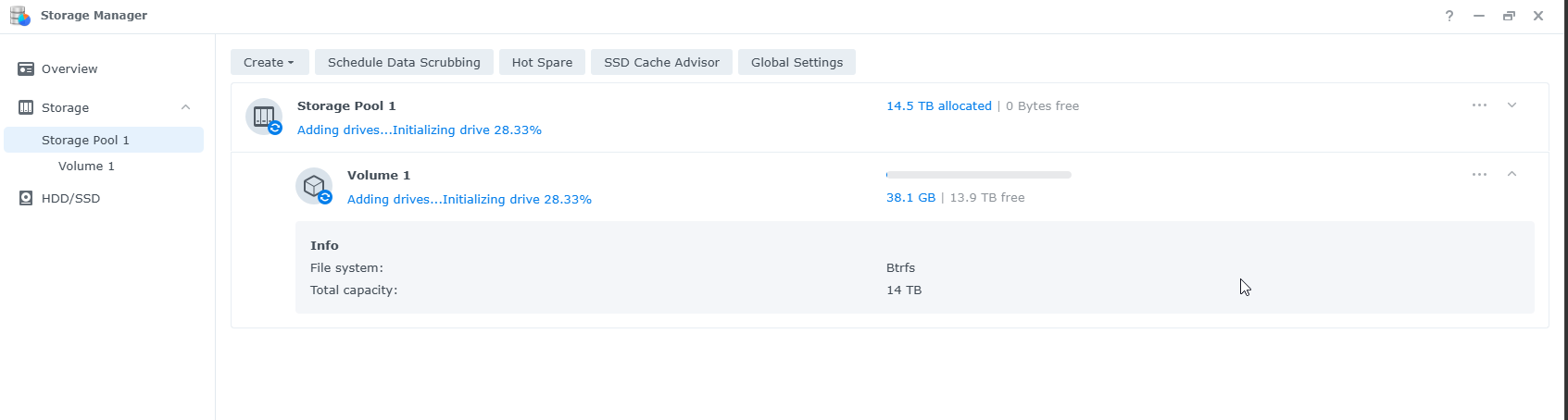Click the Storage Manager app icon

20,16
